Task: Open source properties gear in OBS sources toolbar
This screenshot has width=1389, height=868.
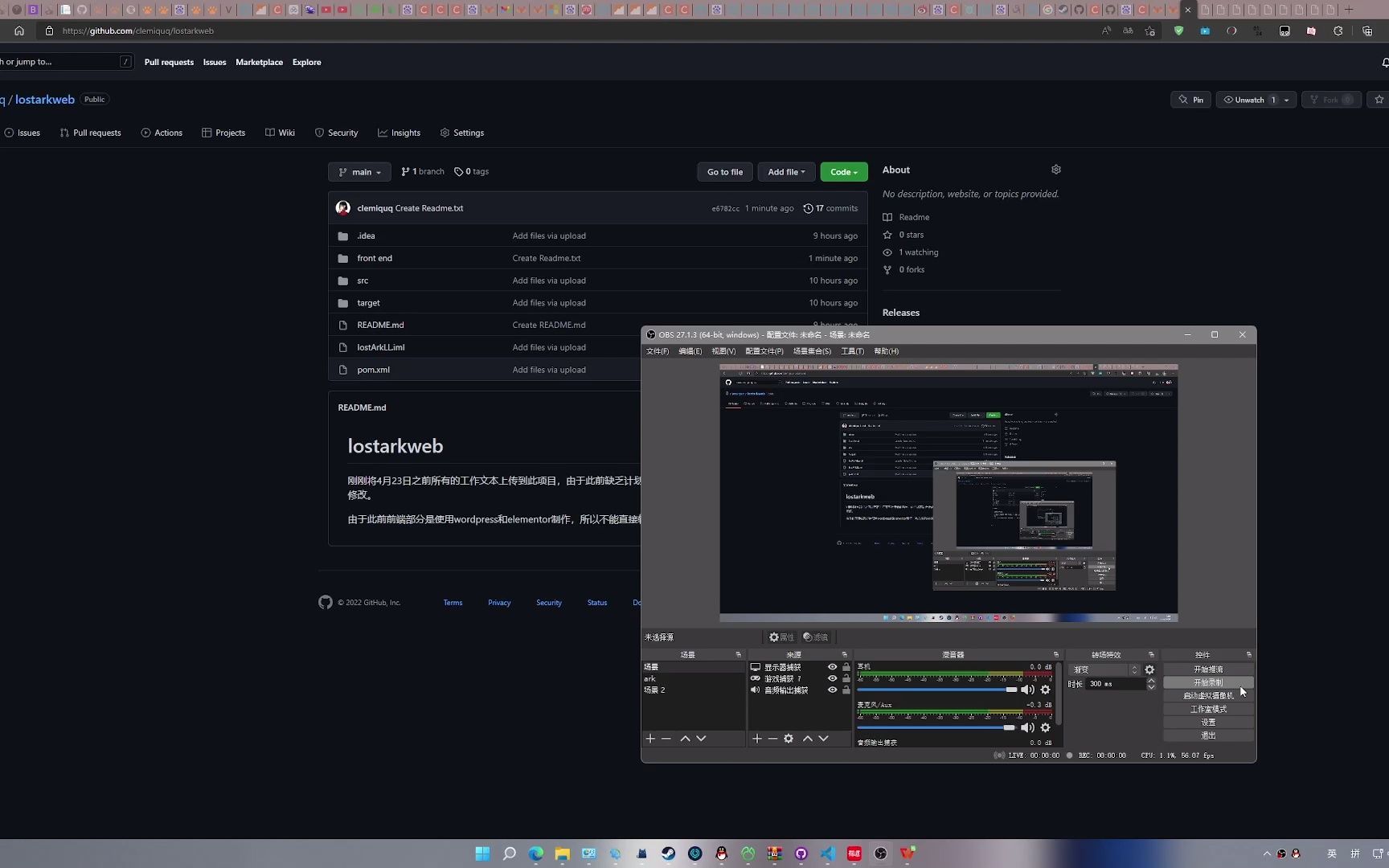Action: click(x=789, y=739)
